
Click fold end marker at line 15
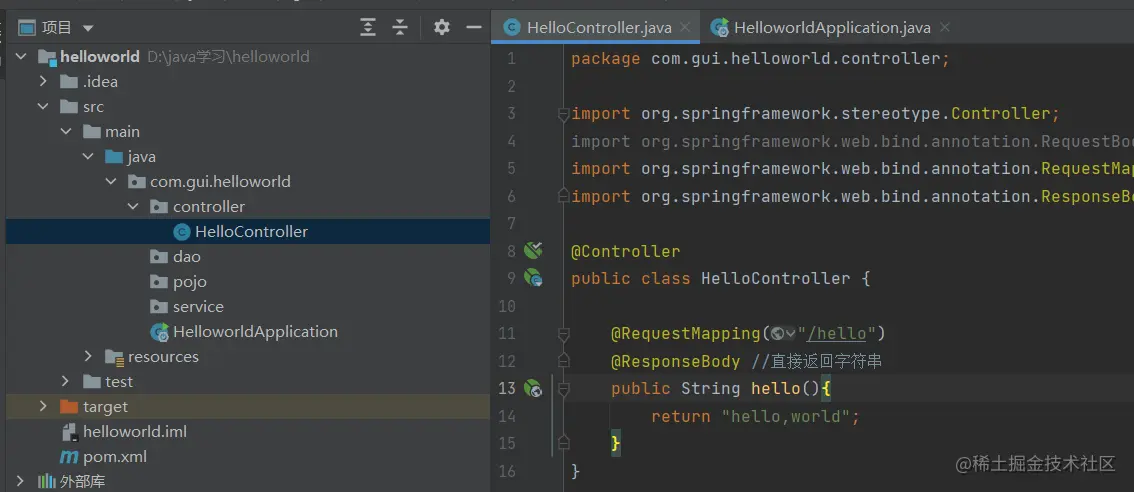tap(563, 443)
